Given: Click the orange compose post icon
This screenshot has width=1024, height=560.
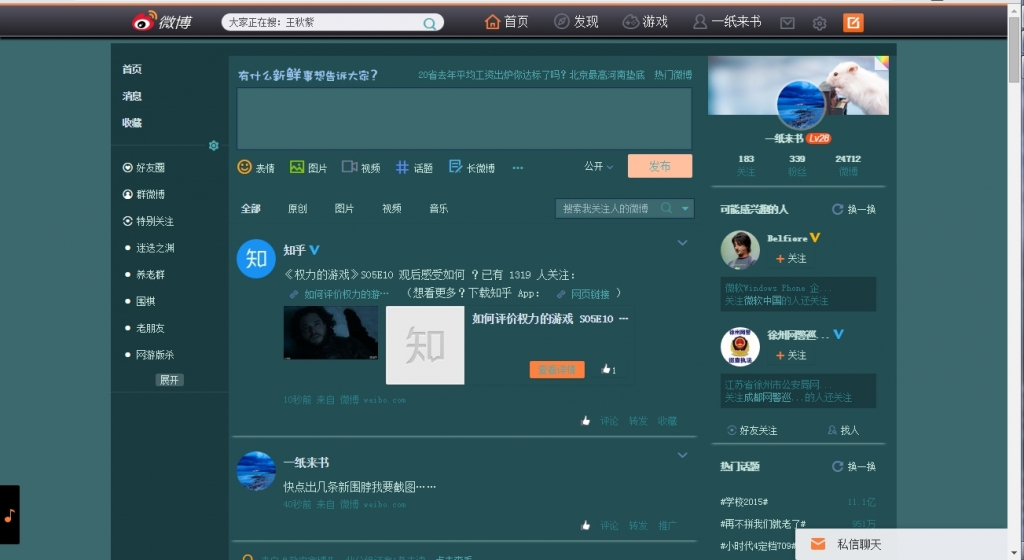Looking at the screenshot, I should click(853, 23).
